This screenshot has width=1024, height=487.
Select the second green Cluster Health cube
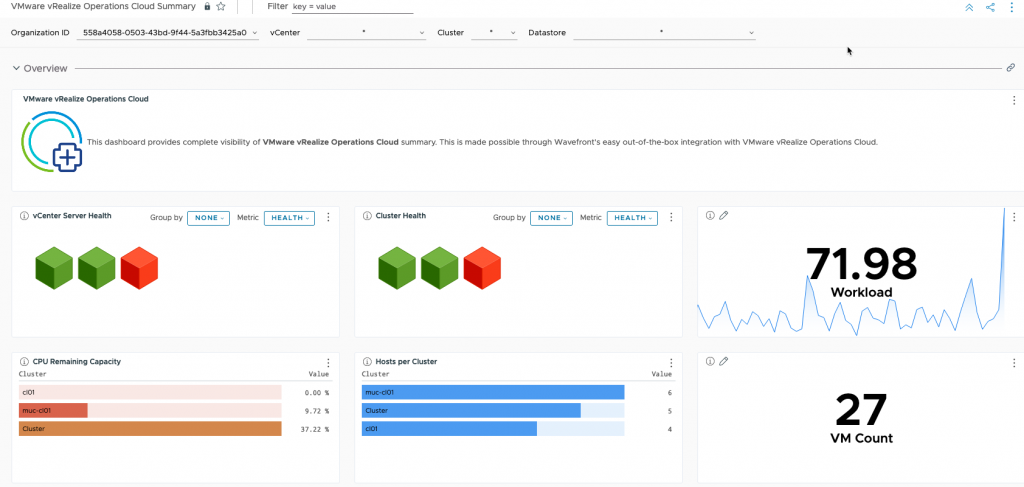440,268
